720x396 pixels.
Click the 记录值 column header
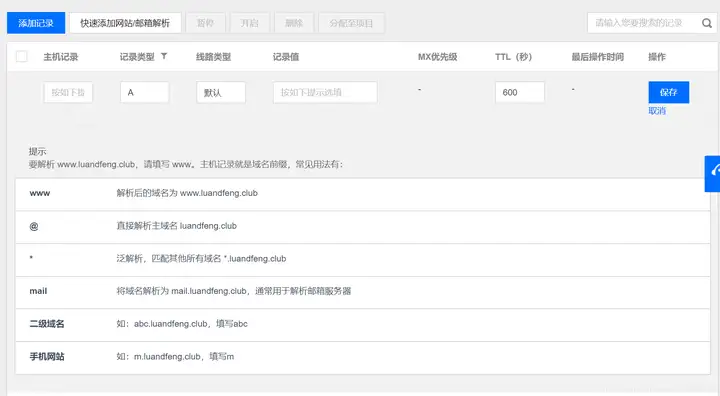coord(286,57)
